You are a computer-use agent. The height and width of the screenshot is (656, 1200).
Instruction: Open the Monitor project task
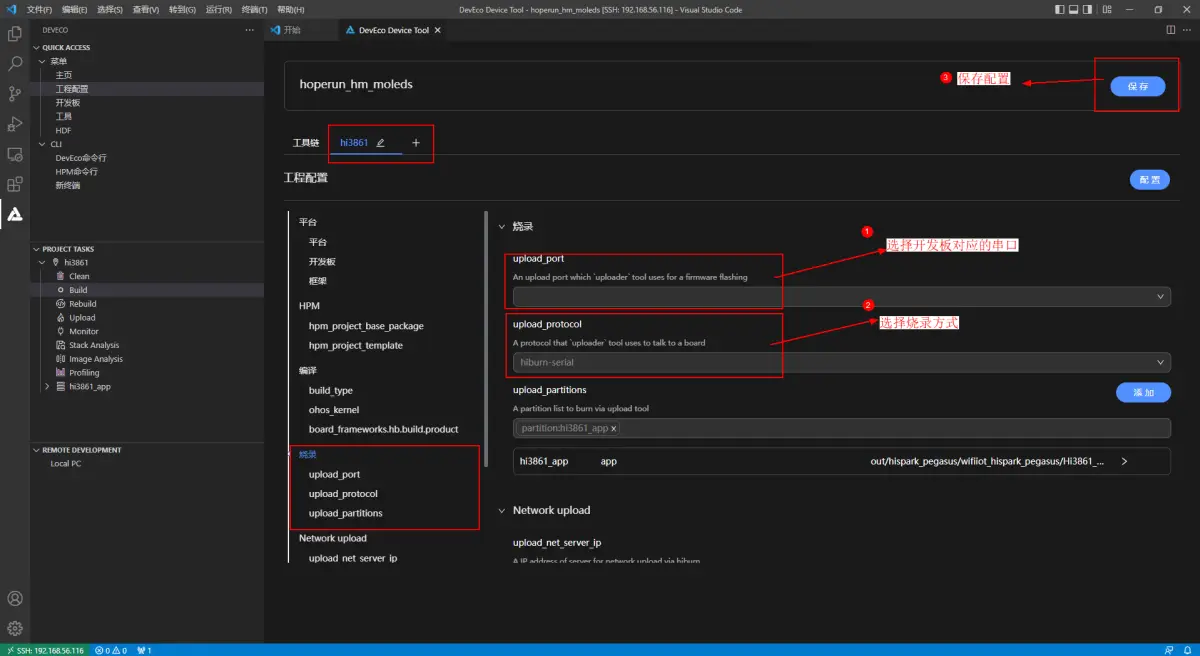[84, 331]
